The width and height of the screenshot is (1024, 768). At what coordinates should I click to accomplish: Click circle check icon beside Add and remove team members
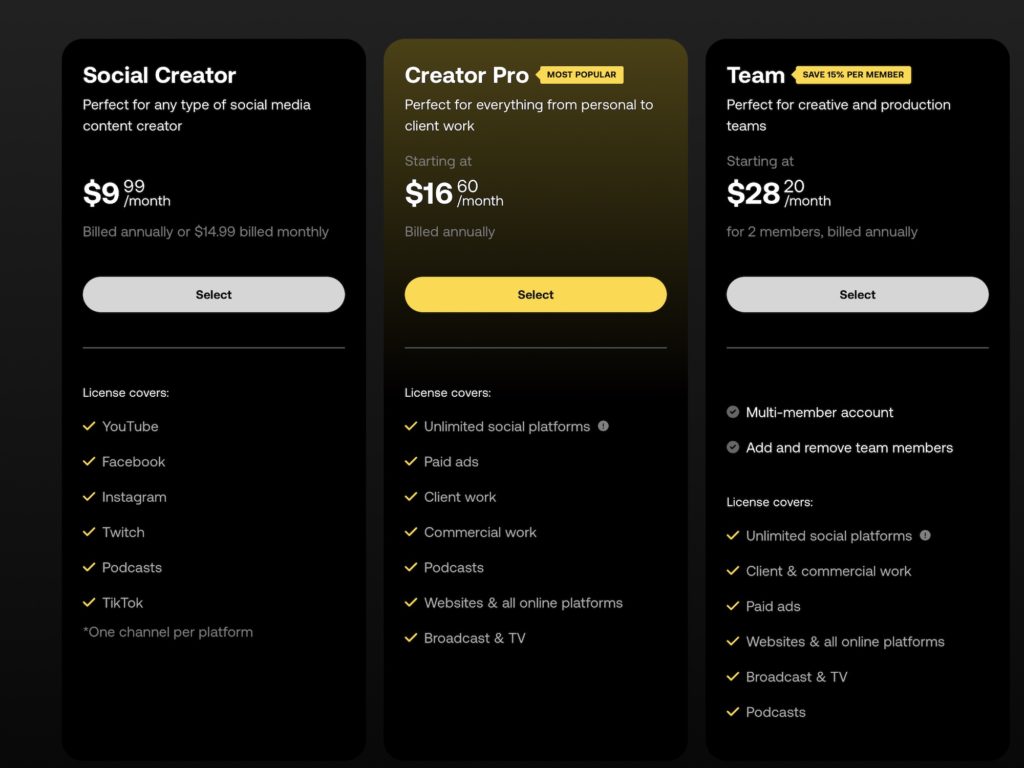click(x=733, y=447)
